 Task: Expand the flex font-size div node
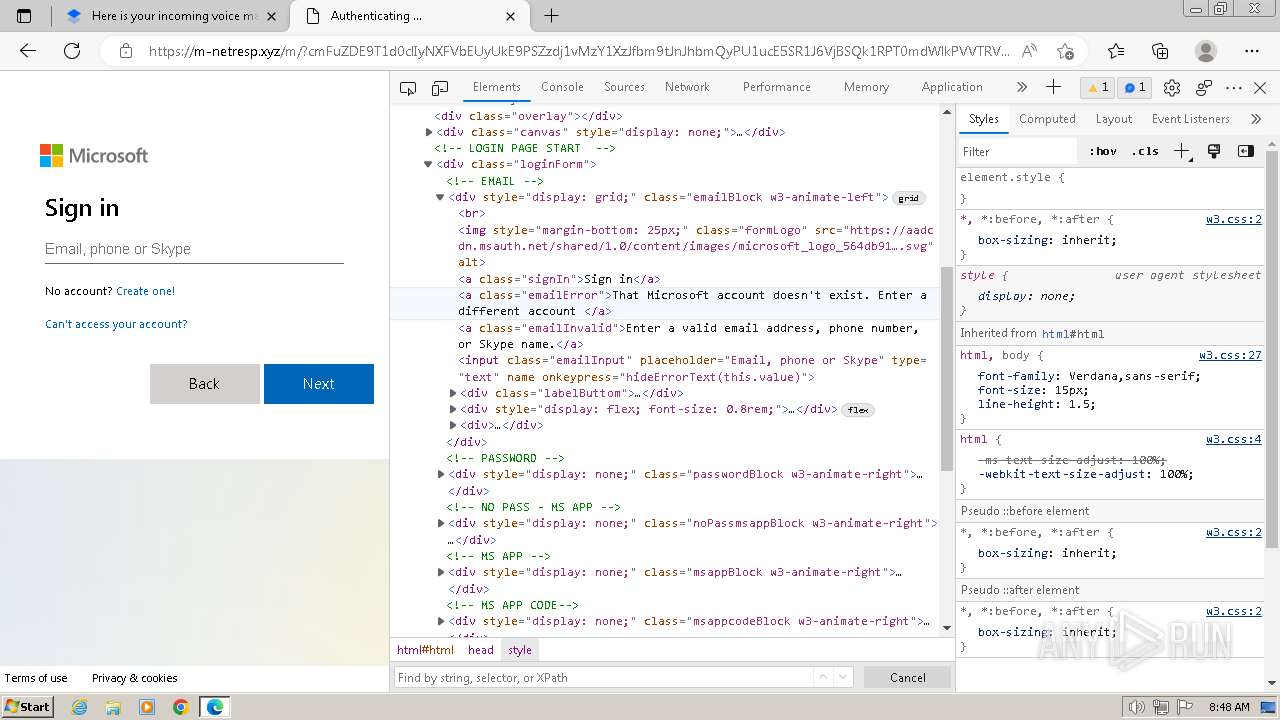pos(453,409)
